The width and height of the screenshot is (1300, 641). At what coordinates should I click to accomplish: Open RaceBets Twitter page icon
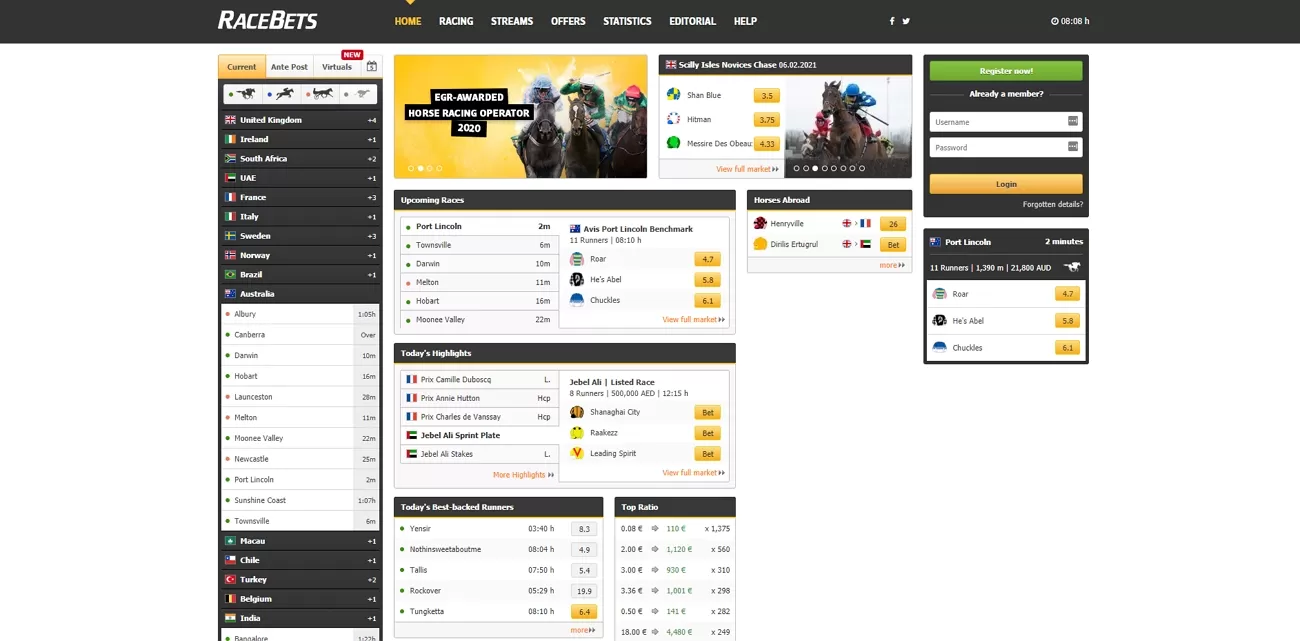906,21
